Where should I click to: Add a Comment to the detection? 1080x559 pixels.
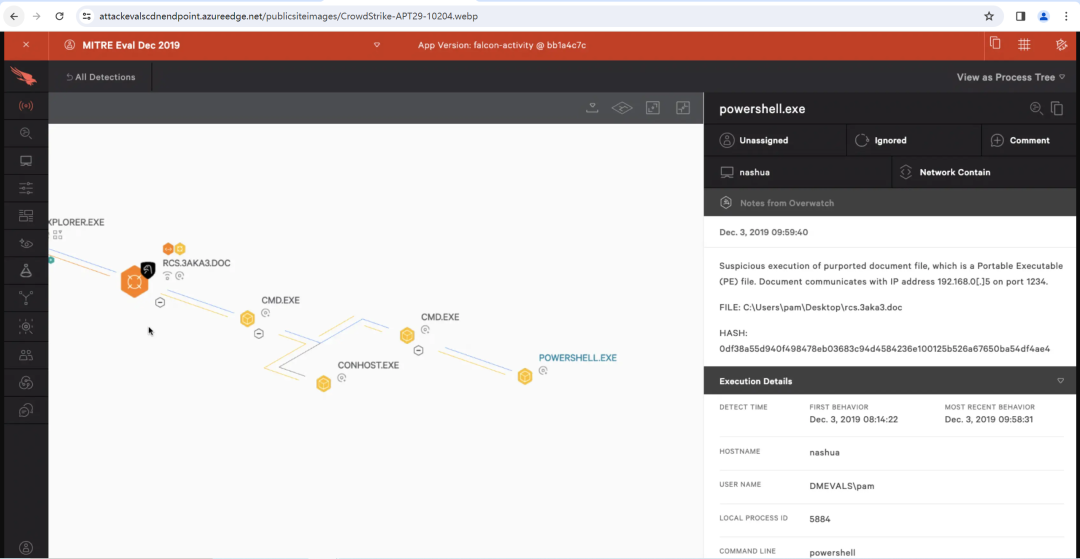tap(1029, 140)
